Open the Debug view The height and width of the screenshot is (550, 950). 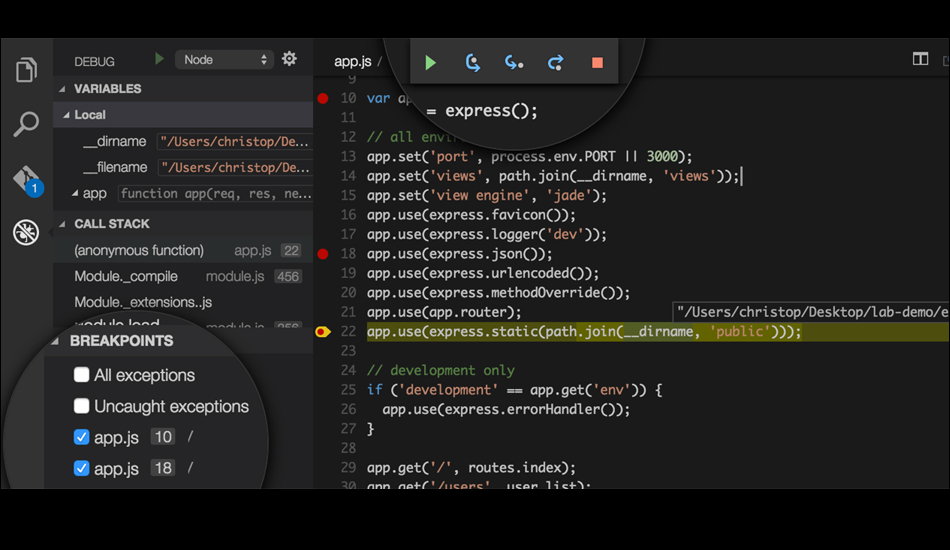(26, 232)
